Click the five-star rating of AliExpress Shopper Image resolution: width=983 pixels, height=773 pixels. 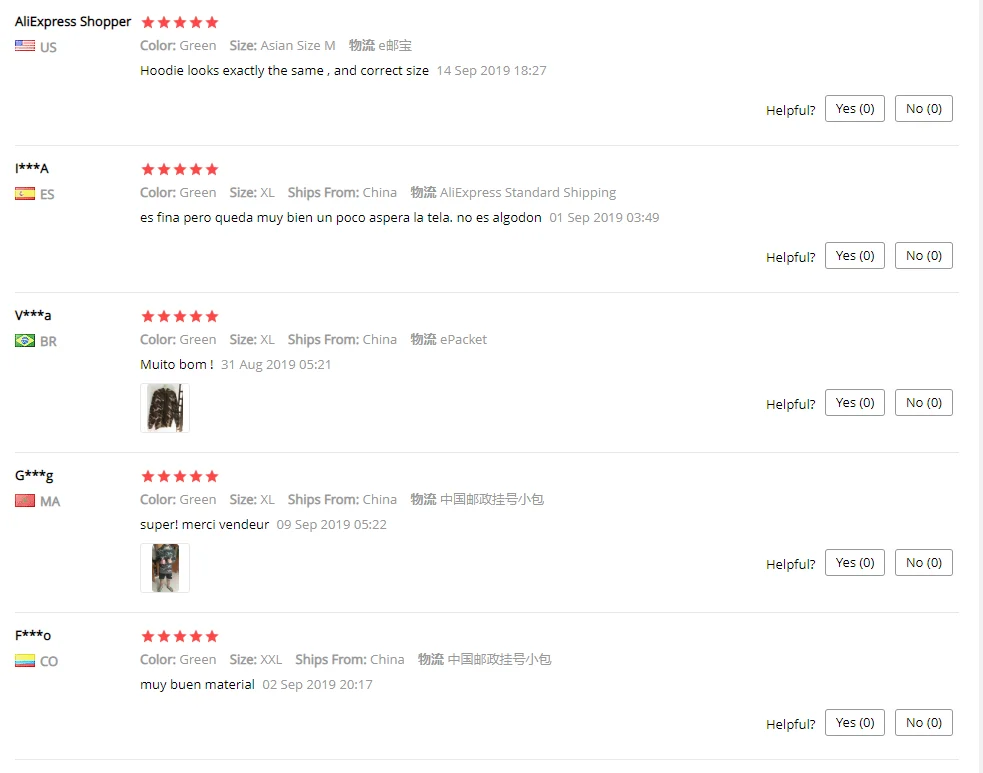click(180, 23)
